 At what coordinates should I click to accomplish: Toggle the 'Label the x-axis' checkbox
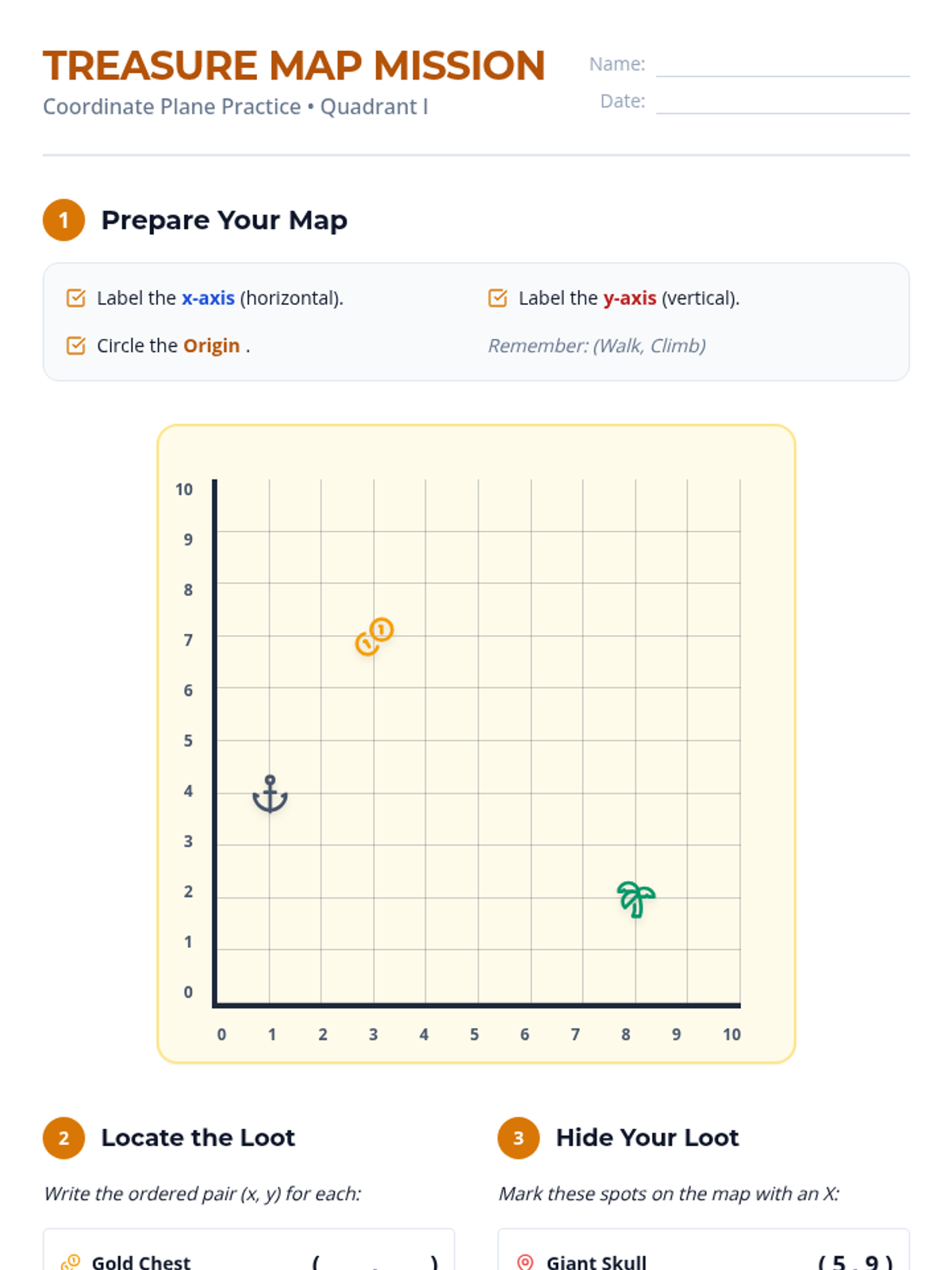click(76, 298)
